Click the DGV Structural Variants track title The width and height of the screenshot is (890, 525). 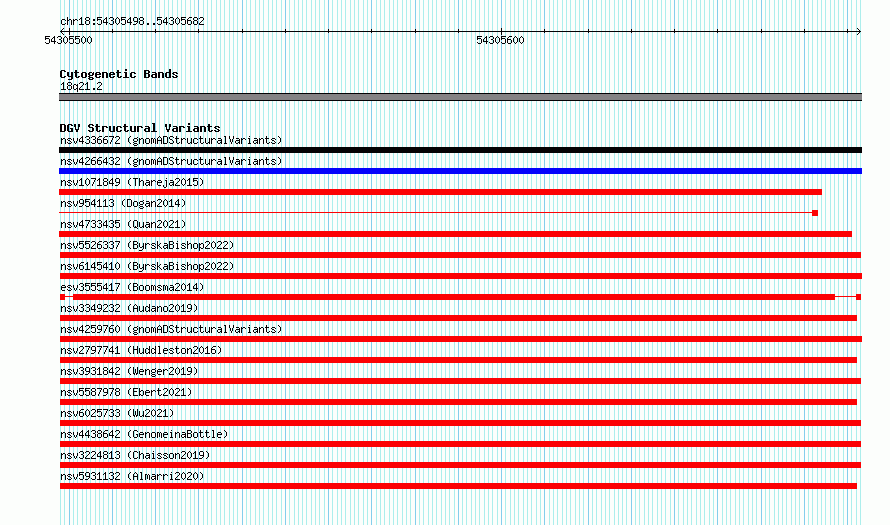(140, 128)
